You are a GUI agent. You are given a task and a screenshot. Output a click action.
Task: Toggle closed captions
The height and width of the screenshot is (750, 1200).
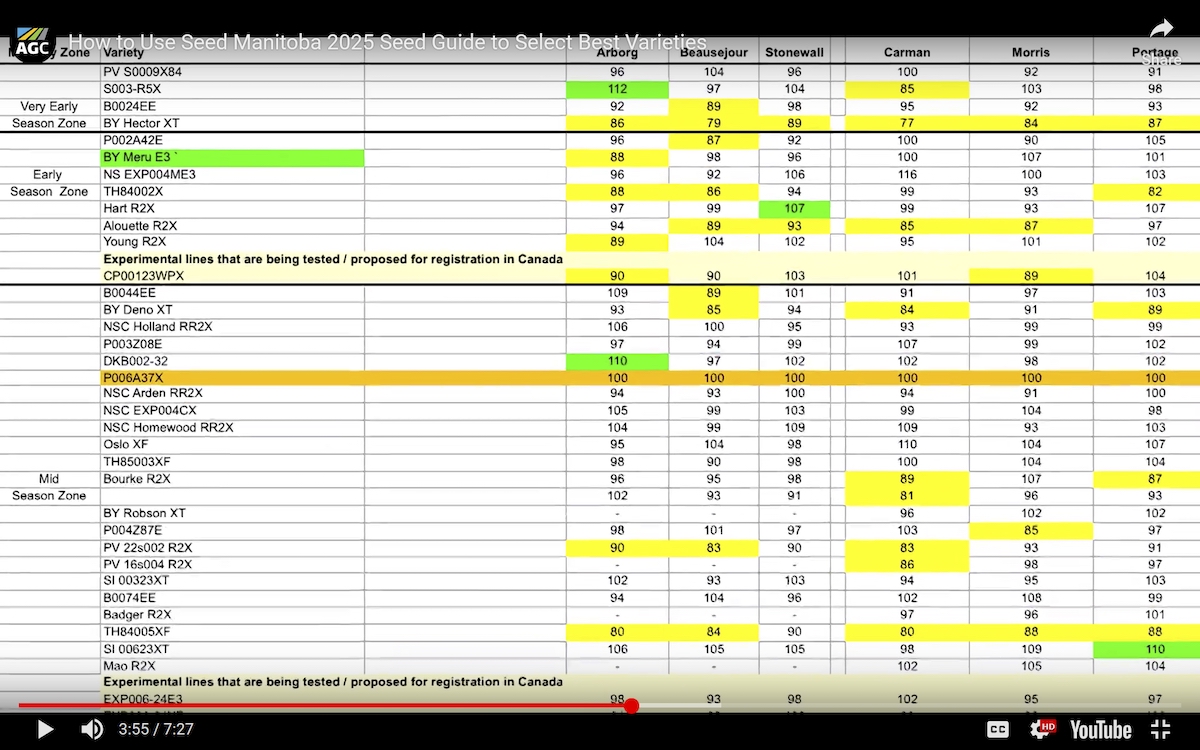coord(998,729)
